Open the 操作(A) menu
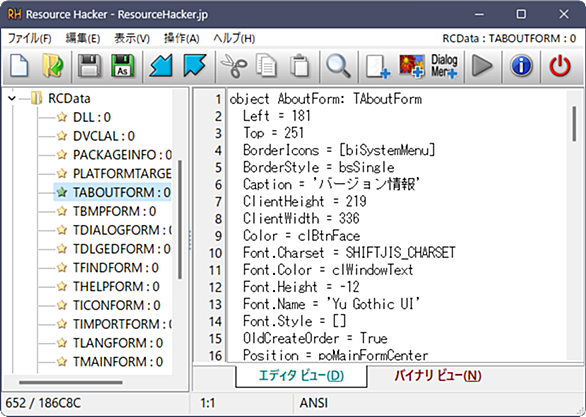Image resolution: width=586 pixels, height=417 pixels. point(182,38)
